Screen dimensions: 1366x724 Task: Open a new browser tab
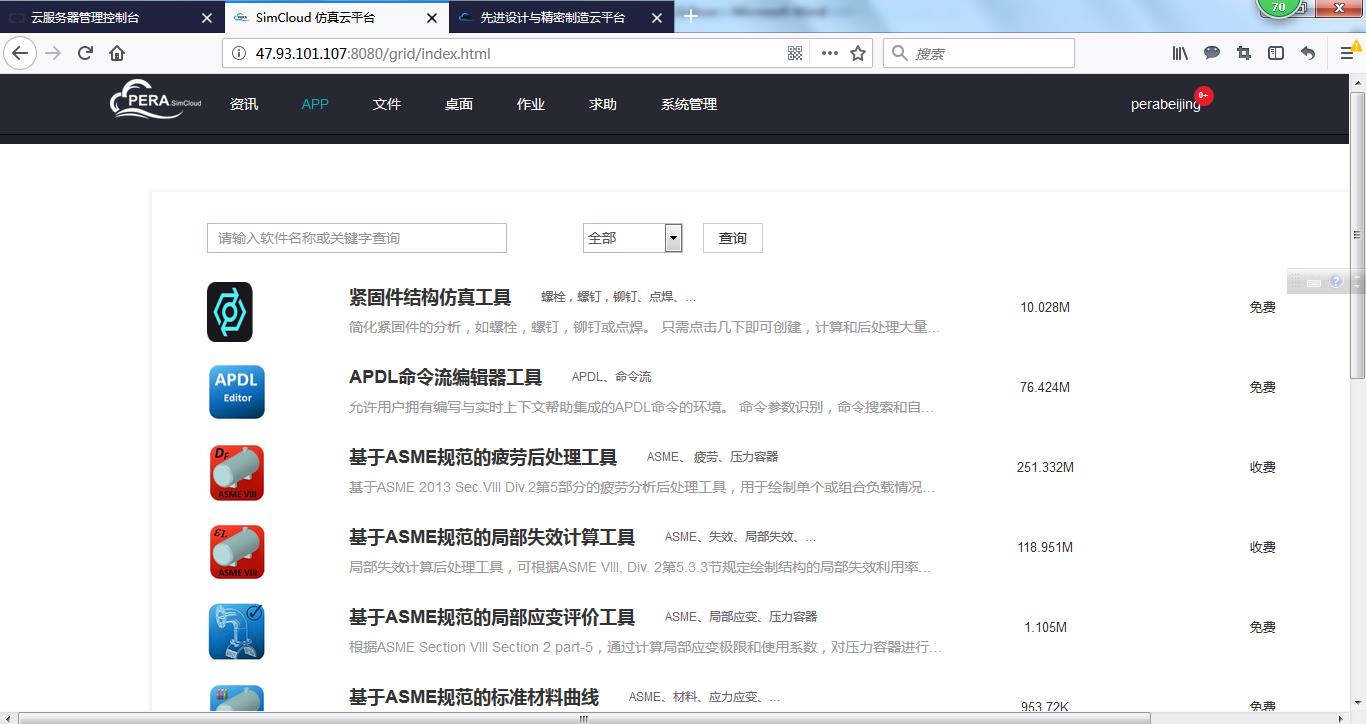691,16
